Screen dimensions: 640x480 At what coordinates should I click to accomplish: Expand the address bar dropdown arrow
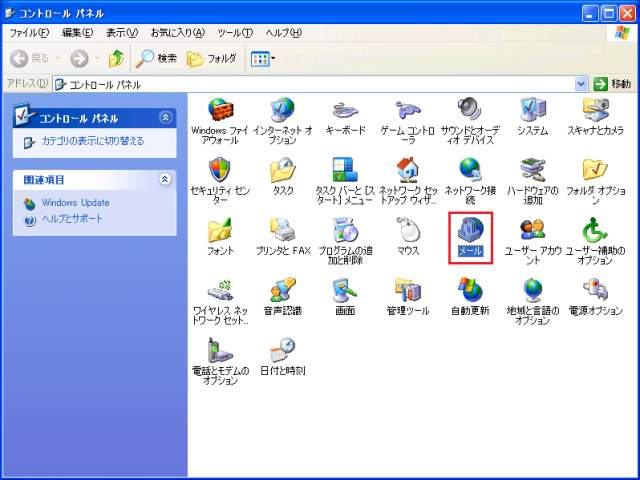click(x=581, y=84)
